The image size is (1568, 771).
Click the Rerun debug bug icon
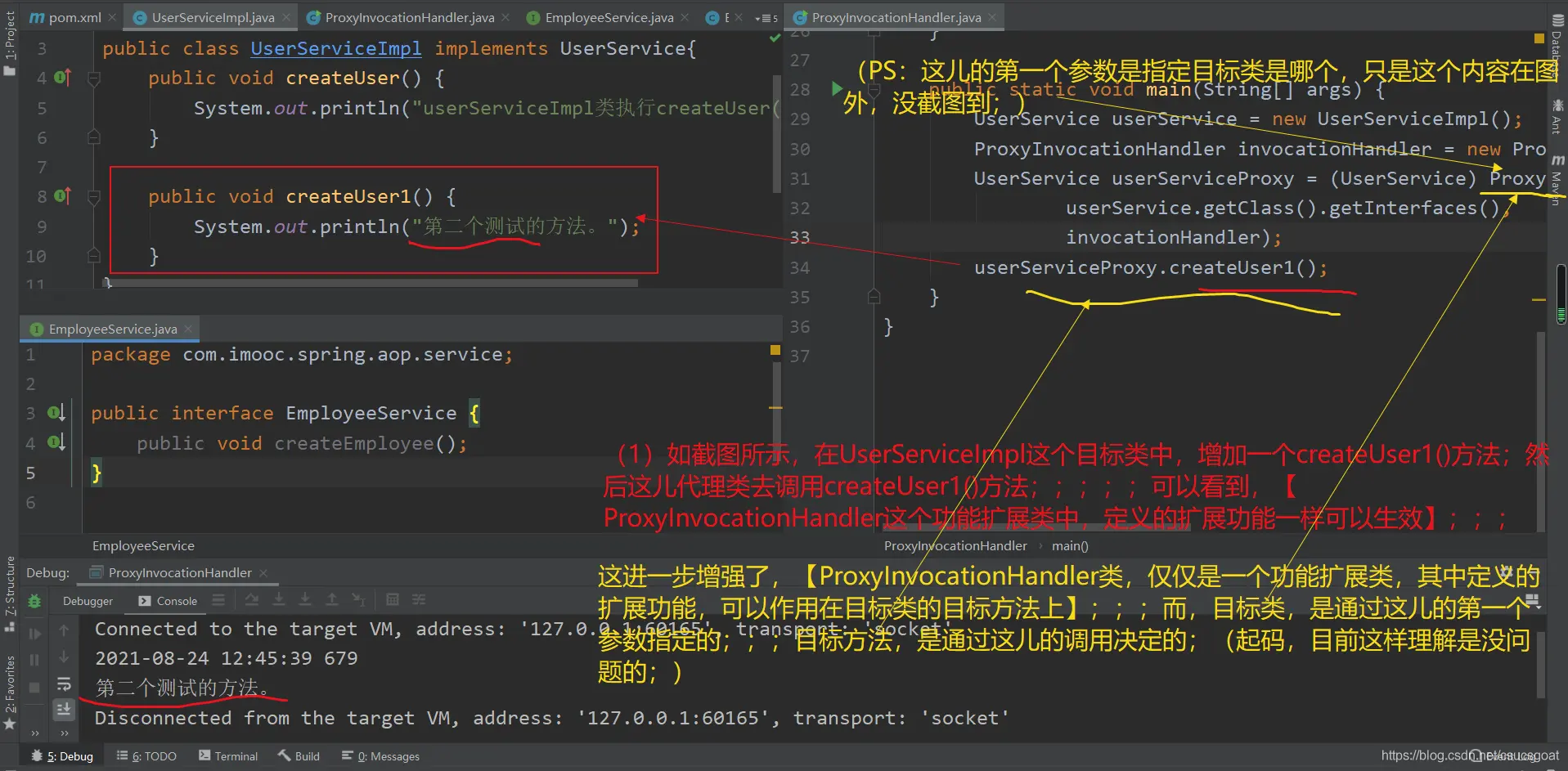[x=34, y=601]
